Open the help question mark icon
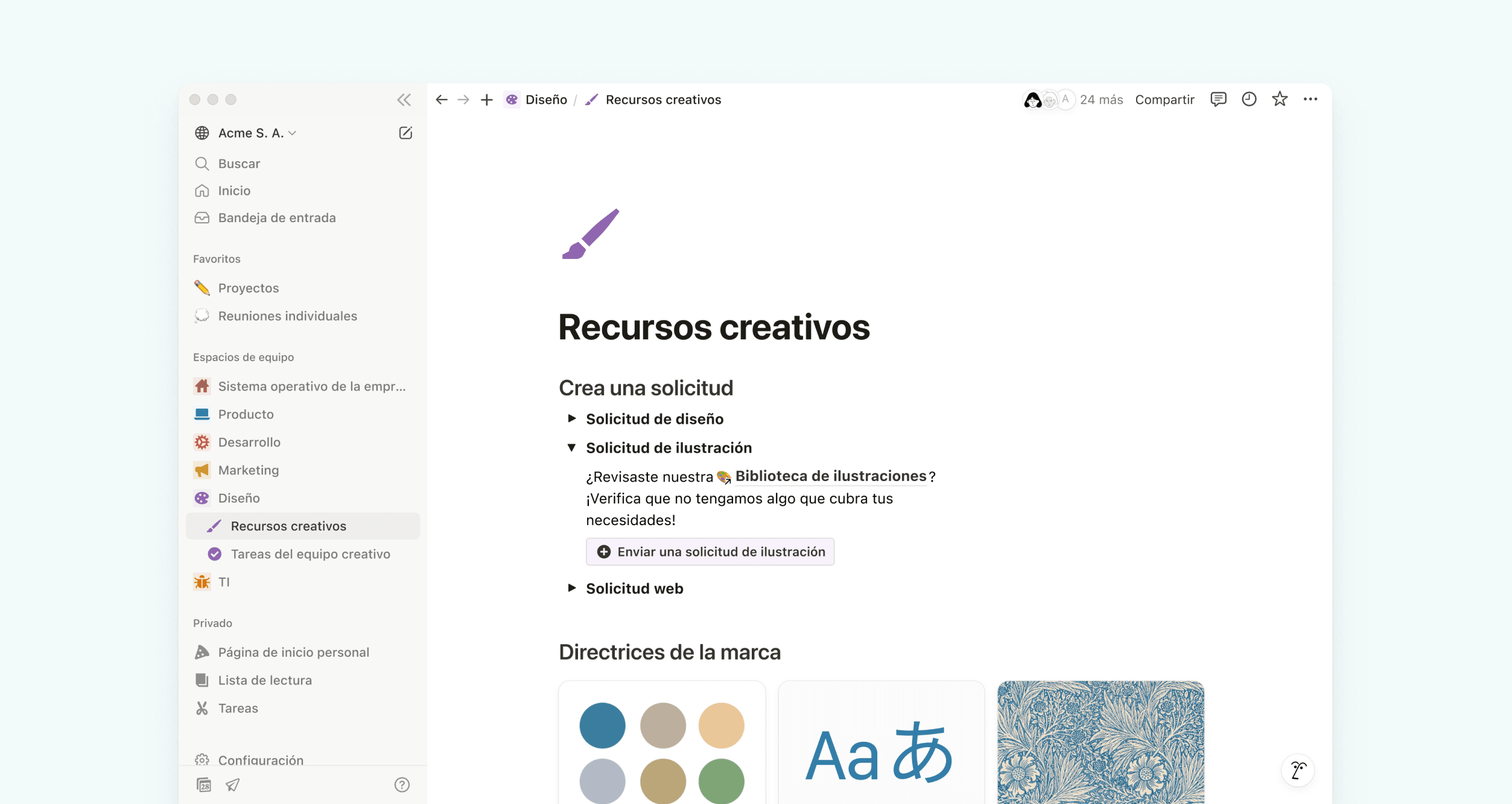The width and height of the screenshot is (1512, 804). (x=402, y=785)
